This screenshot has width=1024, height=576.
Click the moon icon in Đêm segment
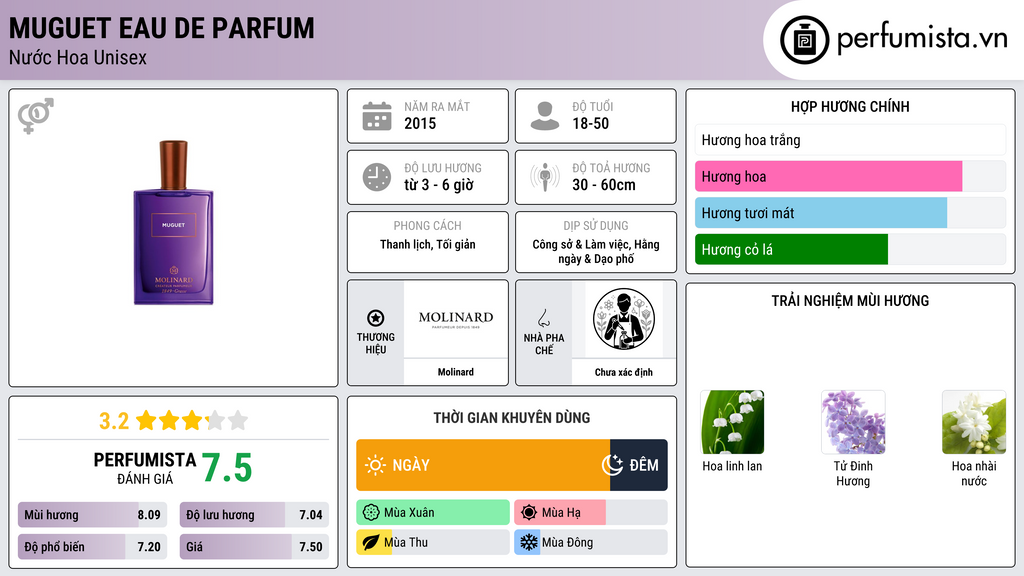pyautogui.click(x=612, y=465)
